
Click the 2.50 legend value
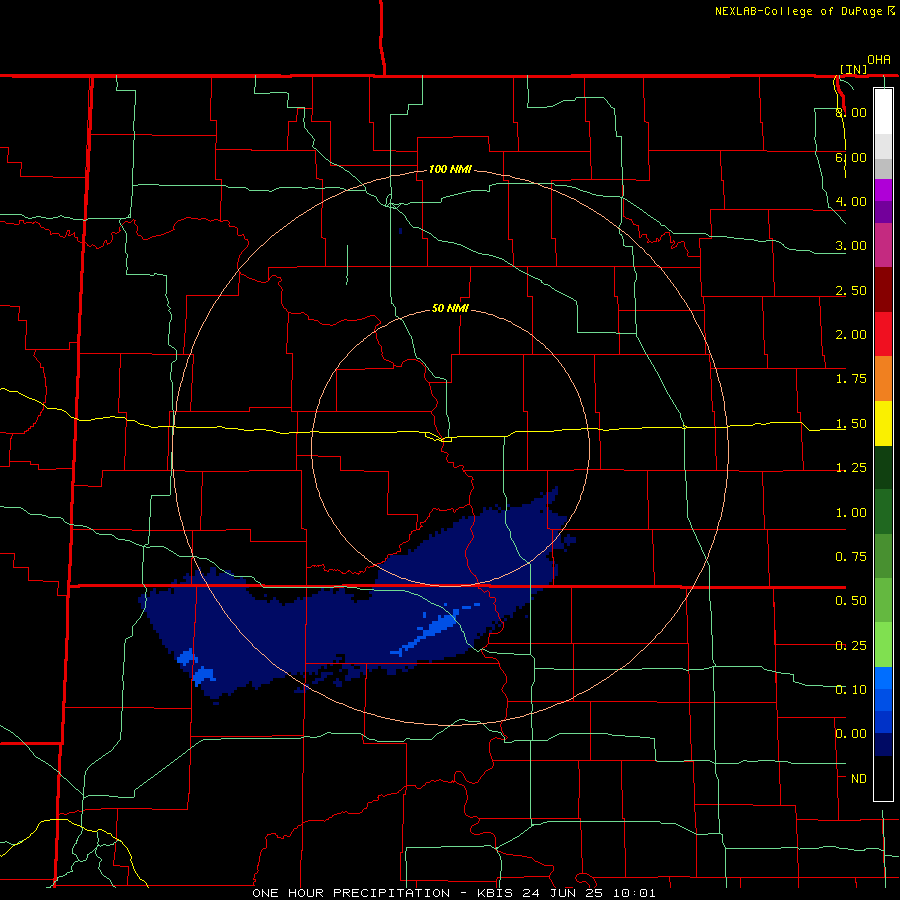pos(851,290)
